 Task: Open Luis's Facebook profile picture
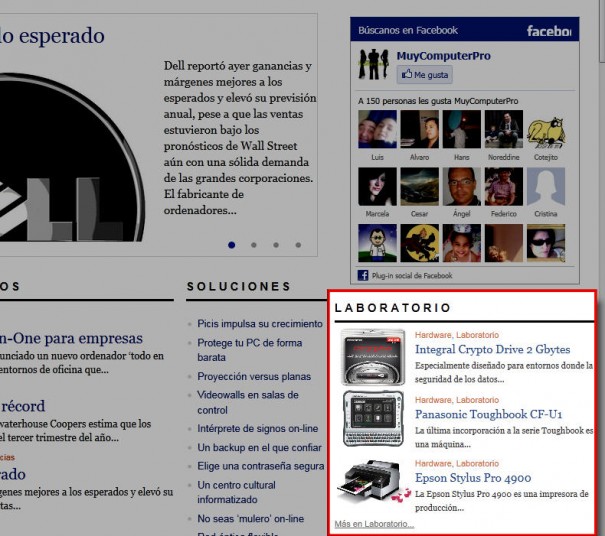377,129
